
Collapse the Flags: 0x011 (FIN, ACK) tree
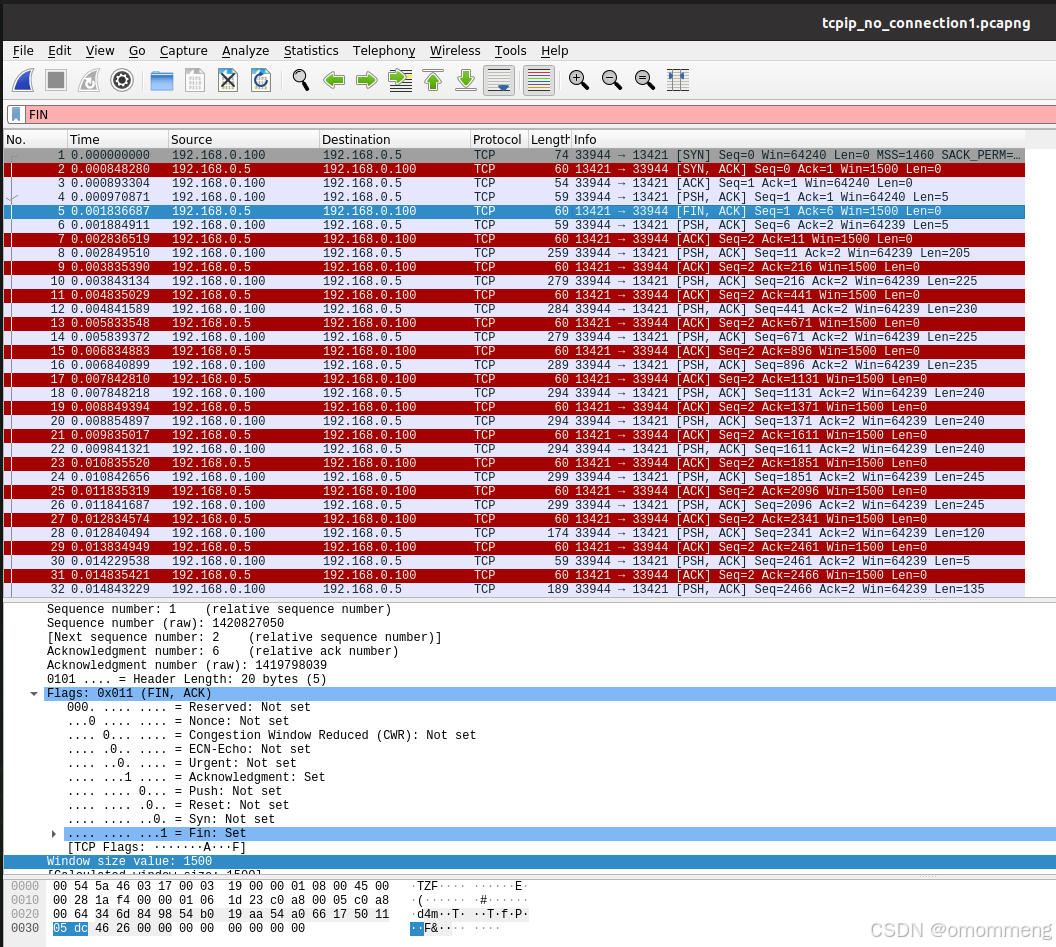point(34,694)
